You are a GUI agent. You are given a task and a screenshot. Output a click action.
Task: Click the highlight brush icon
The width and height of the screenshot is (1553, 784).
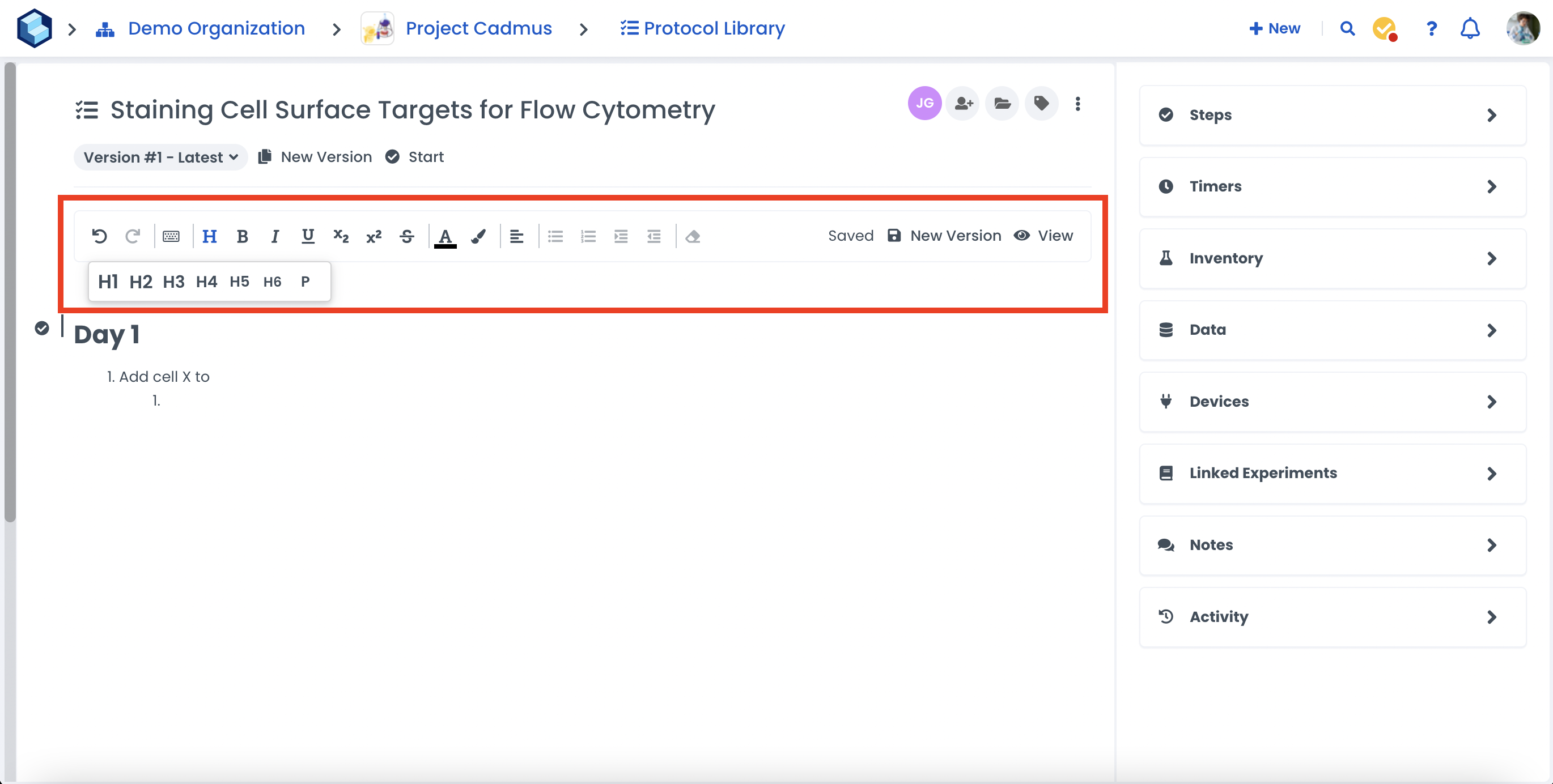click(479, 236)
